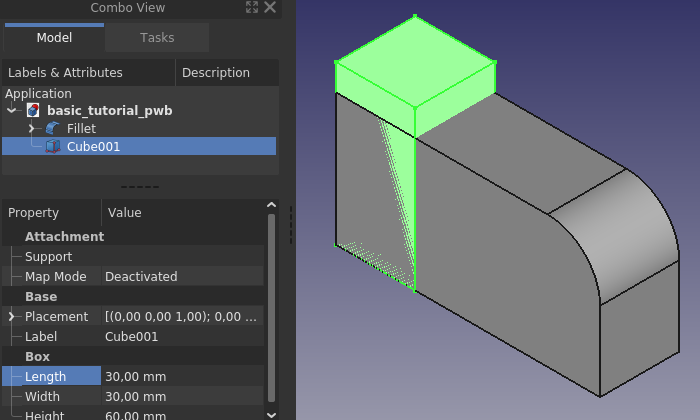Click the Length value field

182,376
